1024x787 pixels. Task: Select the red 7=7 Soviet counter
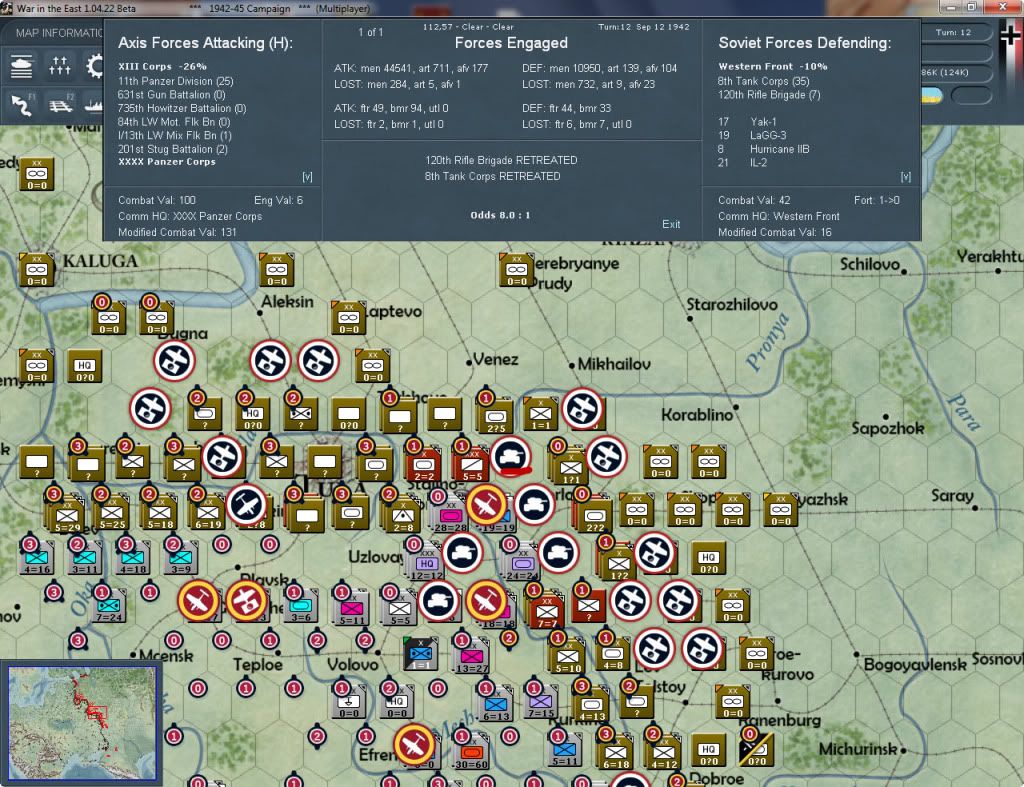point(547,611)
